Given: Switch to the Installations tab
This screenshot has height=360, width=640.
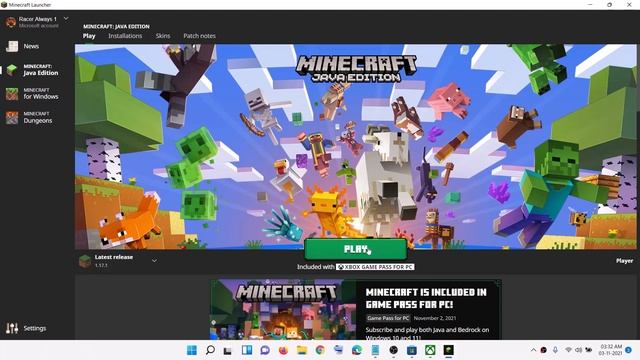Looking at the screenshot, I should (125, 36).
